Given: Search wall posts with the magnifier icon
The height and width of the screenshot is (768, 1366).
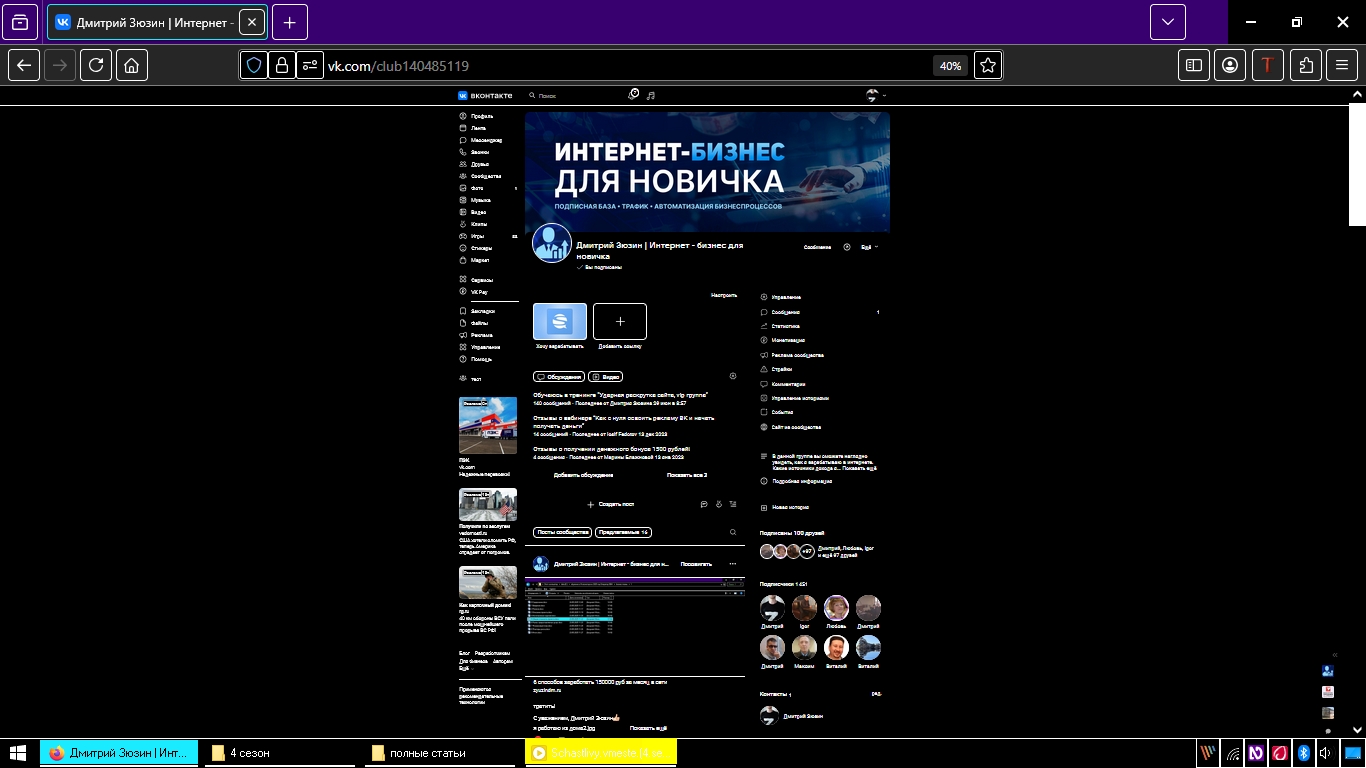Looking at the screenshot, I should (x=733, y=532).
